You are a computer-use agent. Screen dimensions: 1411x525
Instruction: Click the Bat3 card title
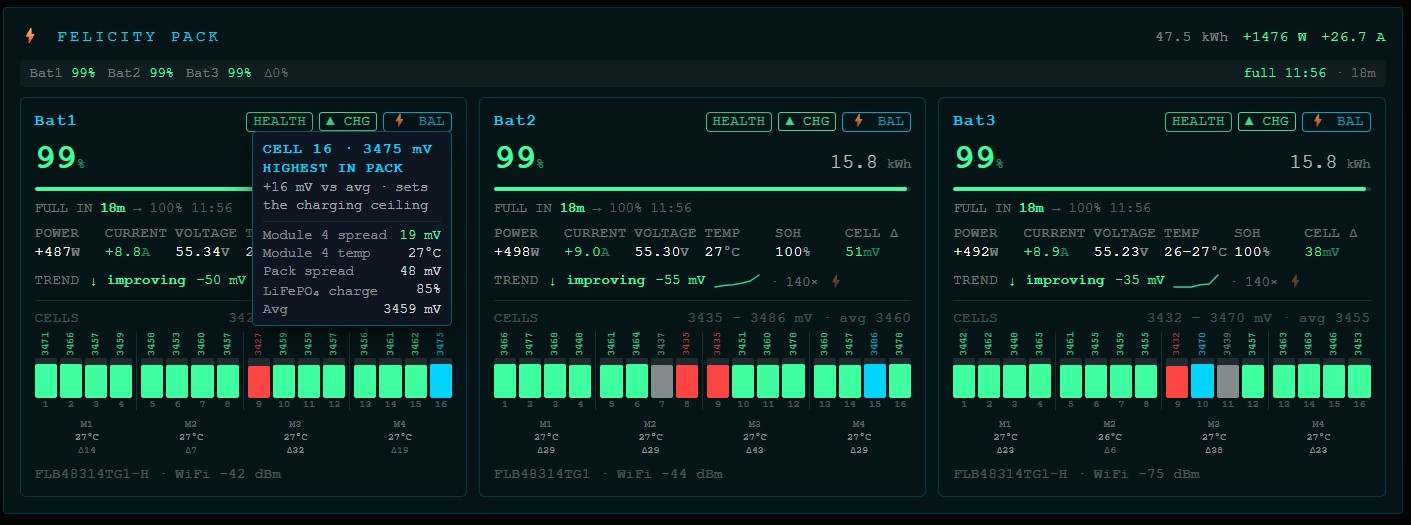click(x=973, y=121)
